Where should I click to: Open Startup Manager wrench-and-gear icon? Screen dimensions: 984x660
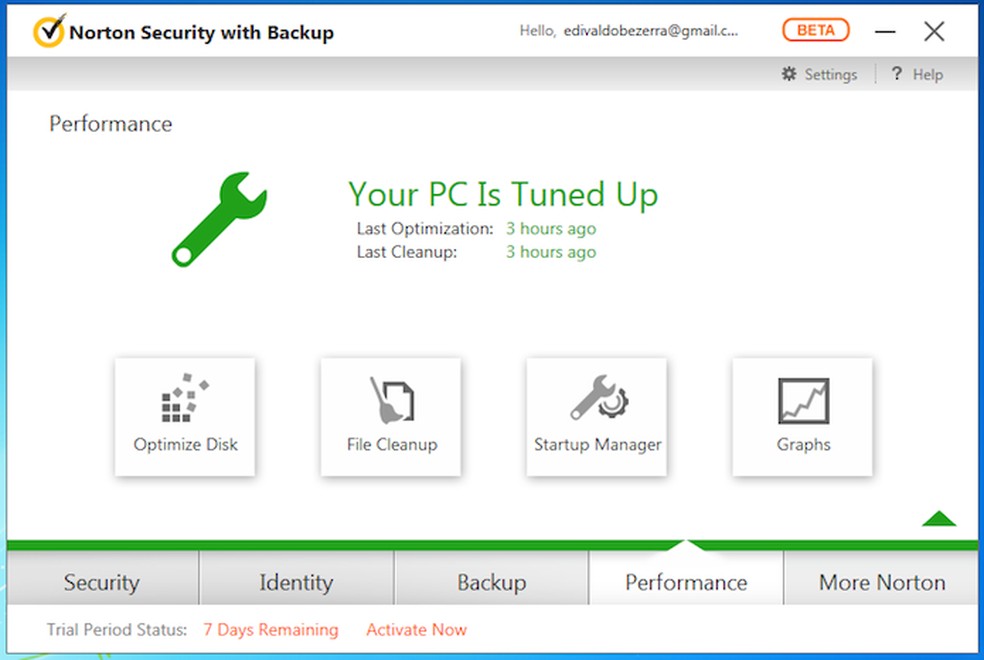point(598,400)
